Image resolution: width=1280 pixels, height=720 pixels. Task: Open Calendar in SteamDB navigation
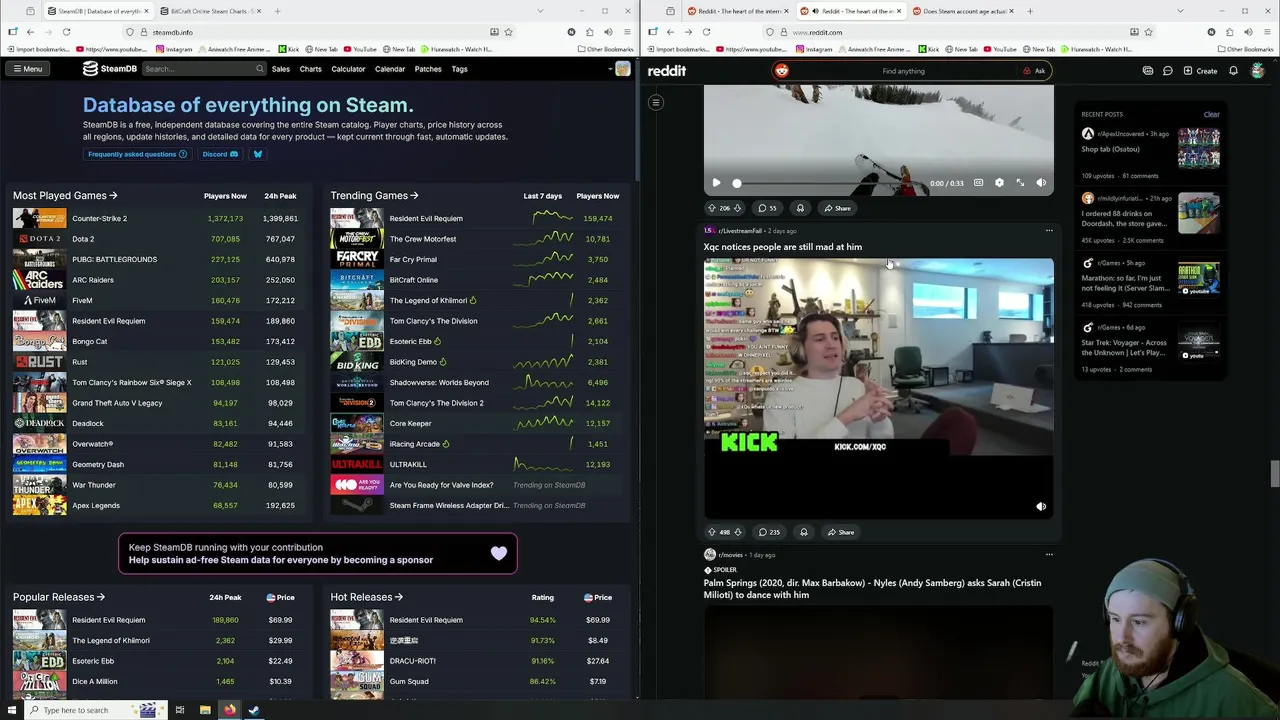pos(390,69)
